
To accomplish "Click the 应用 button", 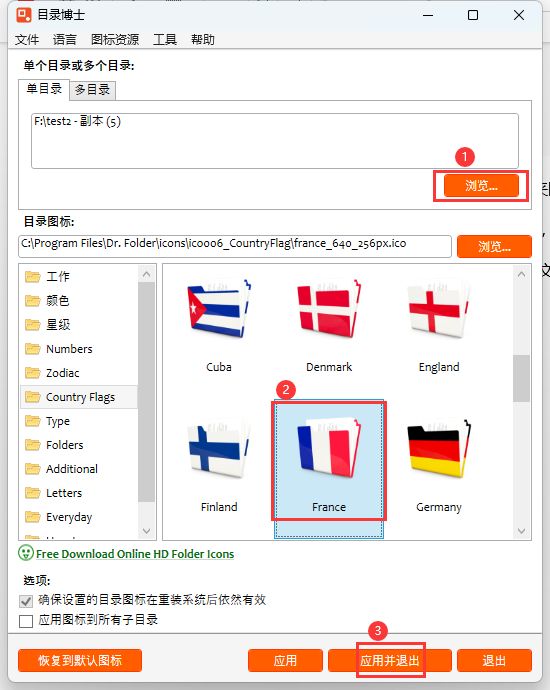I will tap(285, 661).
